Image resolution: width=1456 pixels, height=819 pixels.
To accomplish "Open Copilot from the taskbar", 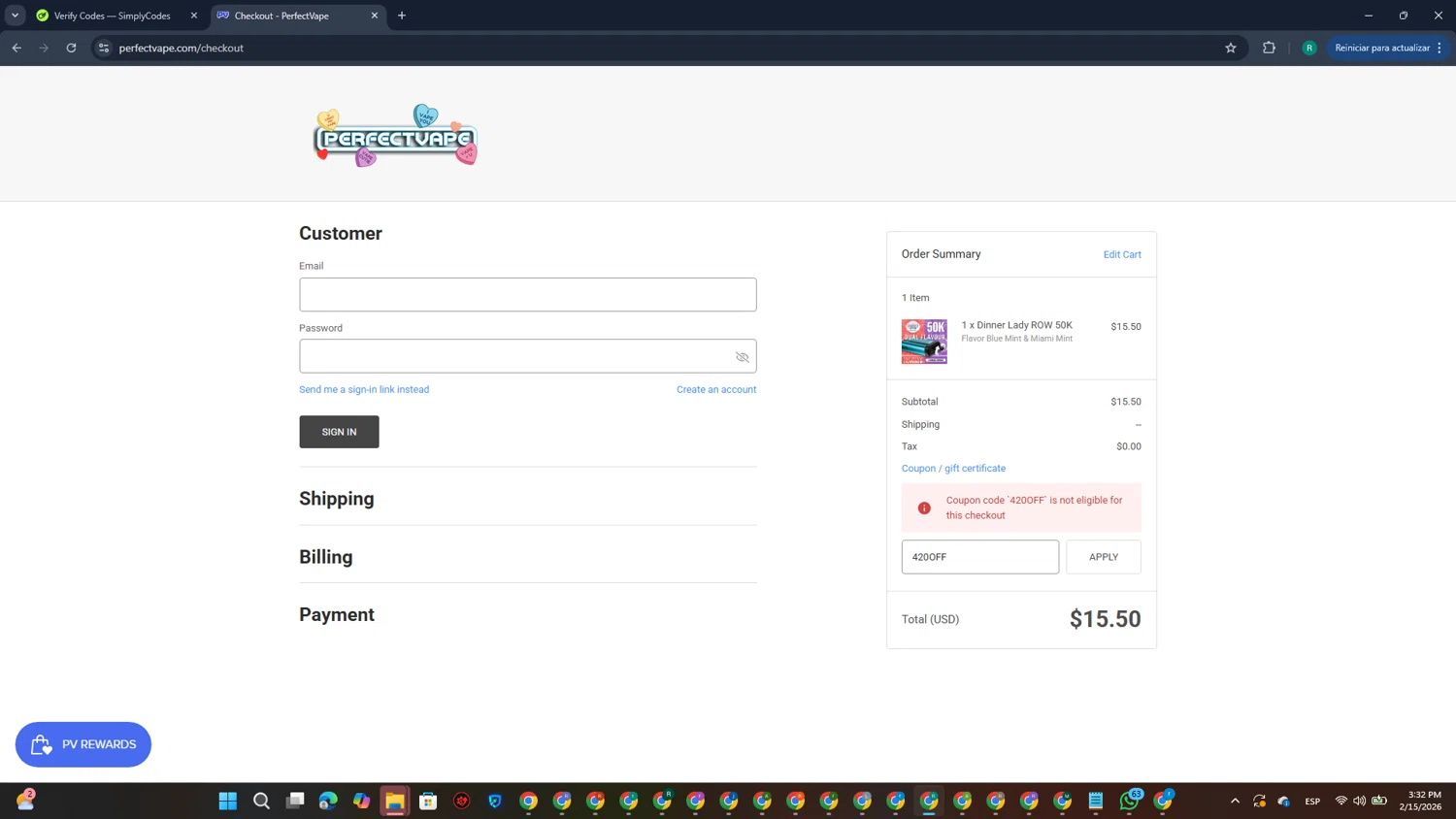I will [361, 801].
